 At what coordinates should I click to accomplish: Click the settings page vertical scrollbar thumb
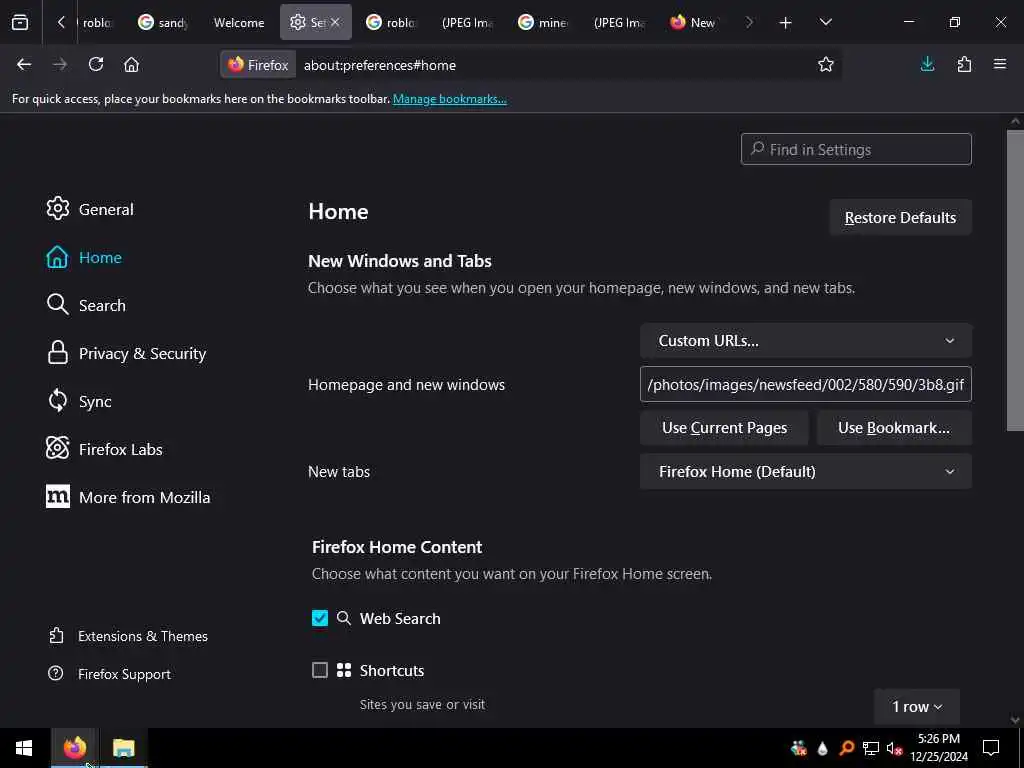[x=1015, y=280]
